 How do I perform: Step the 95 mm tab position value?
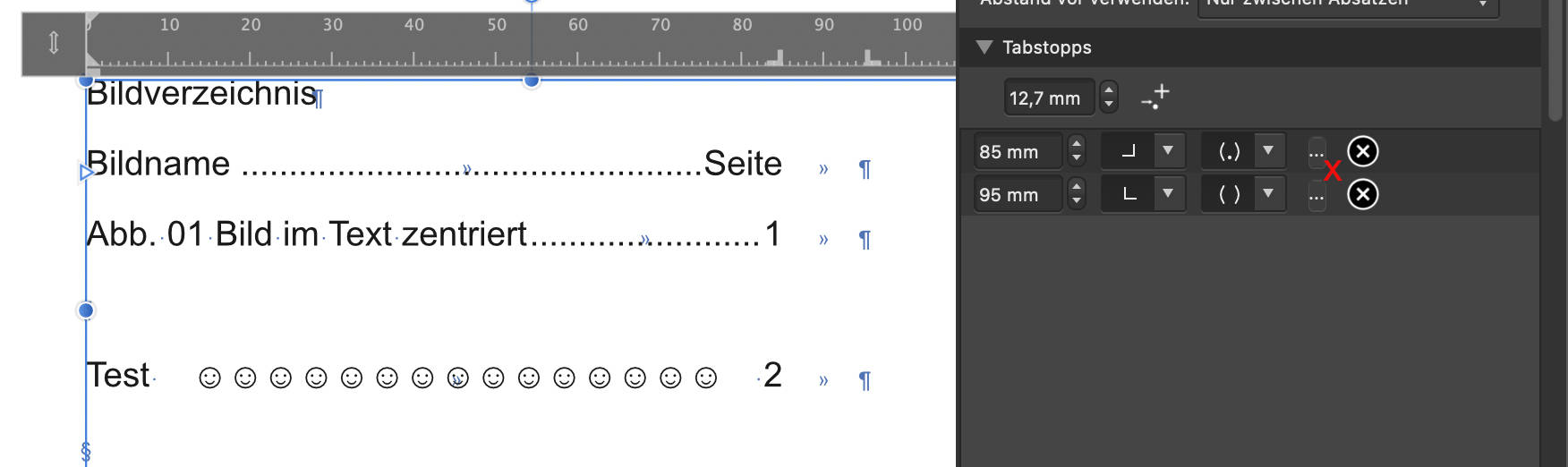tap(1077, 194)
